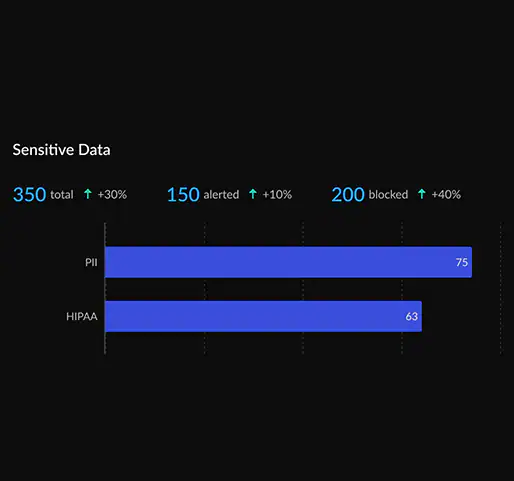Viewport: 514px width, 481px height.
Task: Click the 75 value on PII bar
Action: point(462,262)
